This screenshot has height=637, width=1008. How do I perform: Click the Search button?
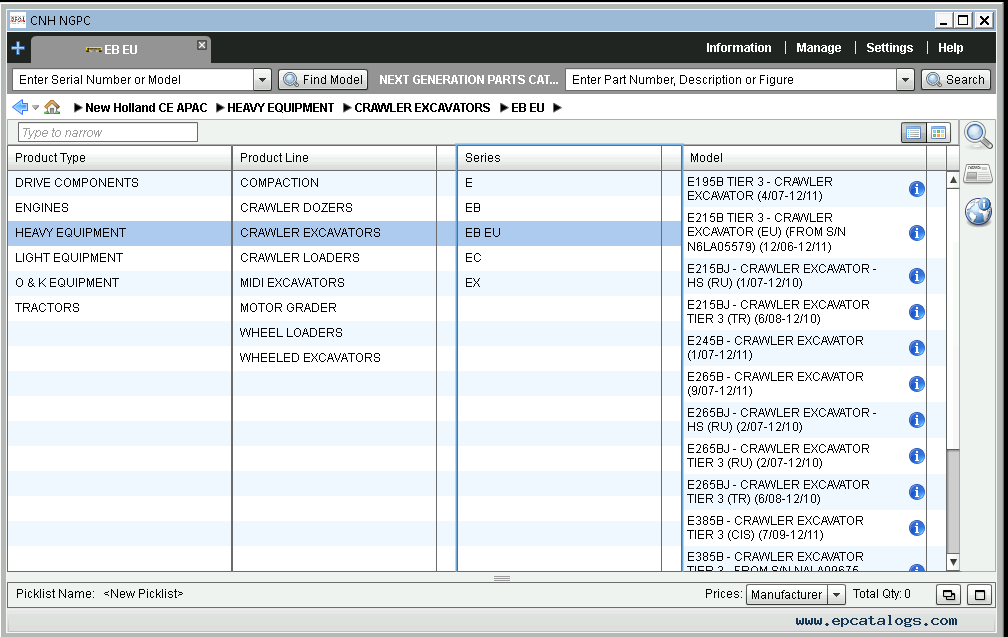click(956, 80)
